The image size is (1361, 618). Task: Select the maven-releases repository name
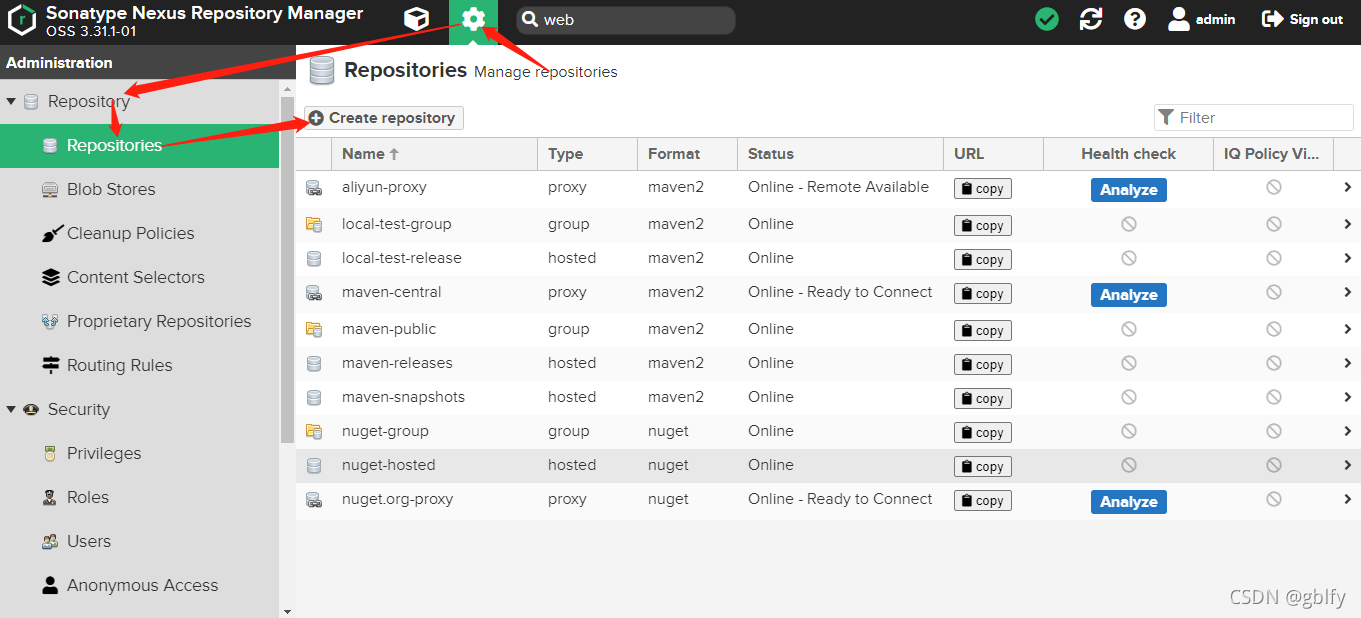(397, 363)
